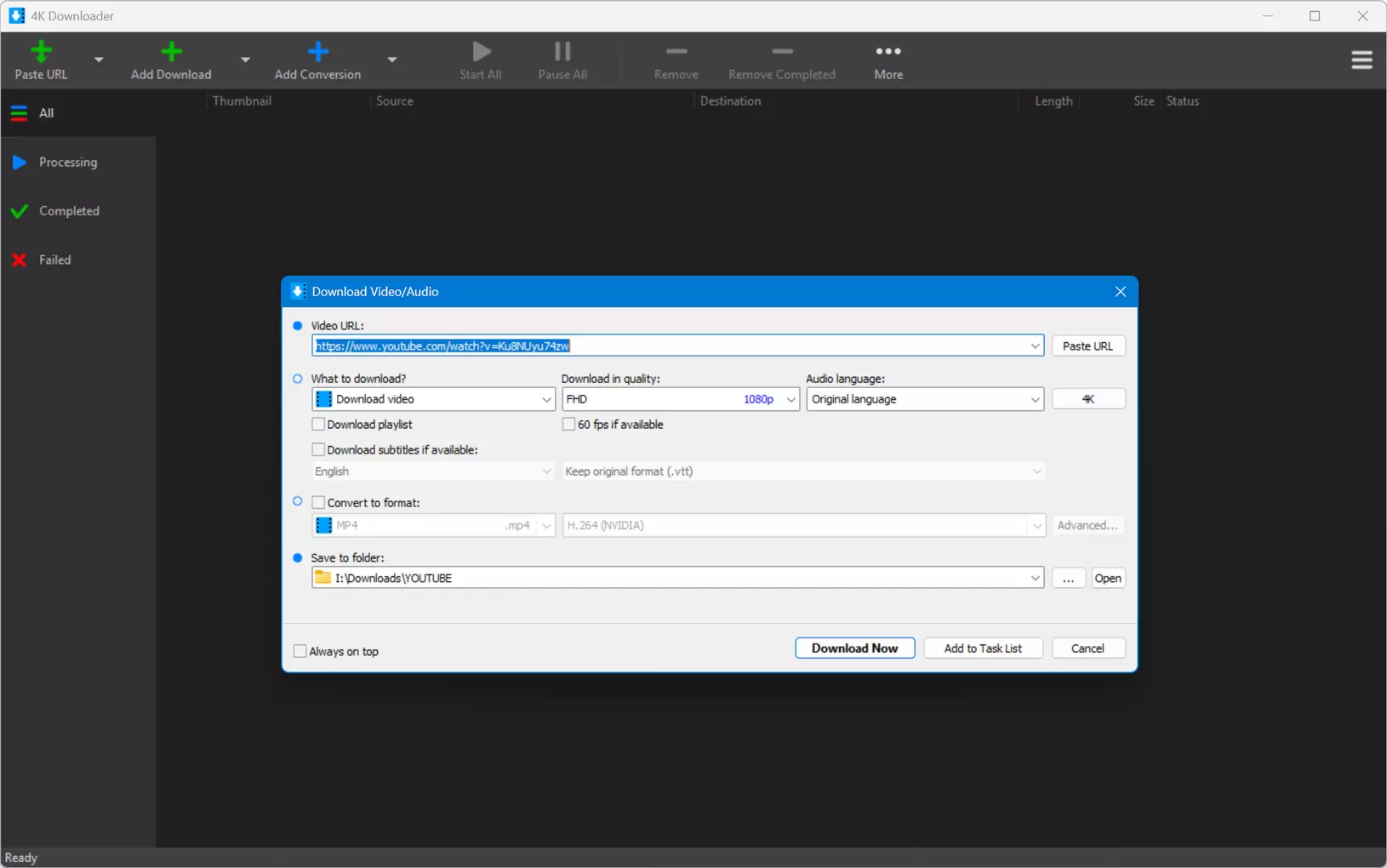Switch to the Processing filter

(77, 162)
